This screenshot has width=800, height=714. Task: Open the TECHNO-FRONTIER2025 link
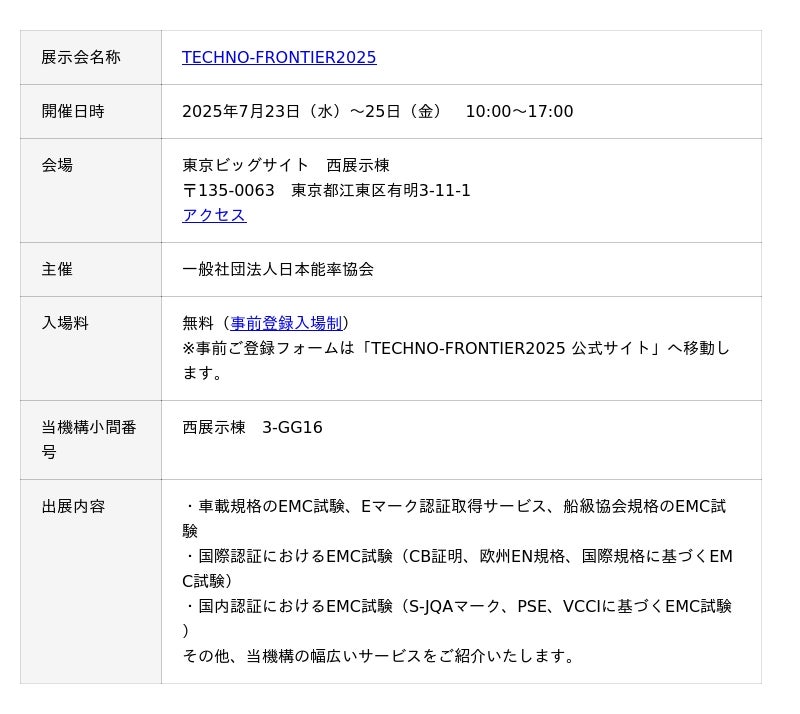pos(279,58)
